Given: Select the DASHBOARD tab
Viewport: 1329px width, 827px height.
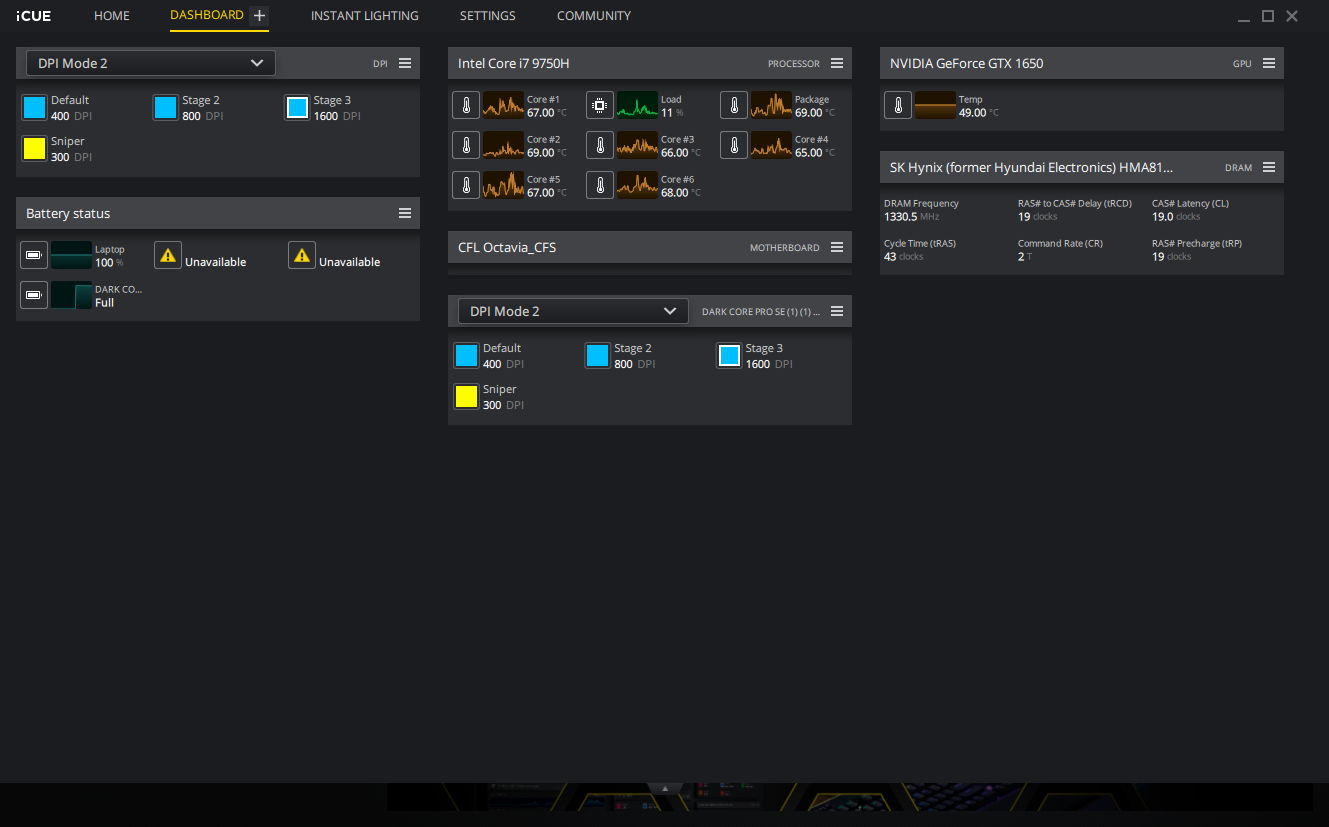Looking at the screenshot, I should tap(207, 15).
